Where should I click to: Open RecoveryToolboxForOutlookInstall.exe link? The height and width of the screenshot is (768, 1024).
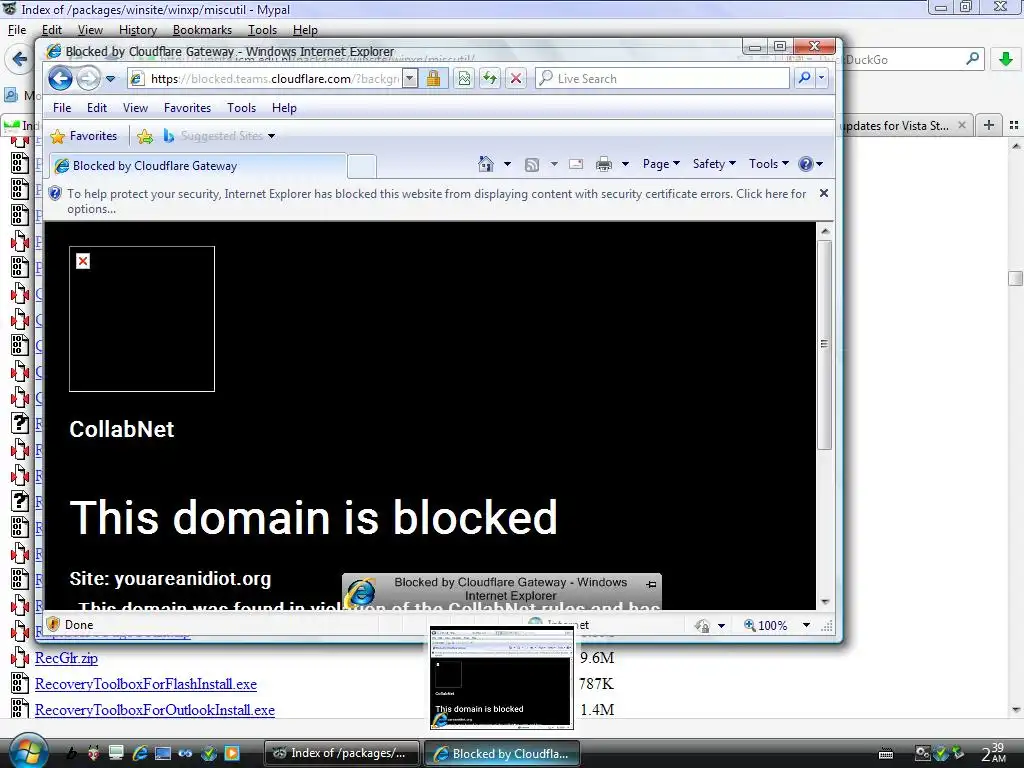155,710
